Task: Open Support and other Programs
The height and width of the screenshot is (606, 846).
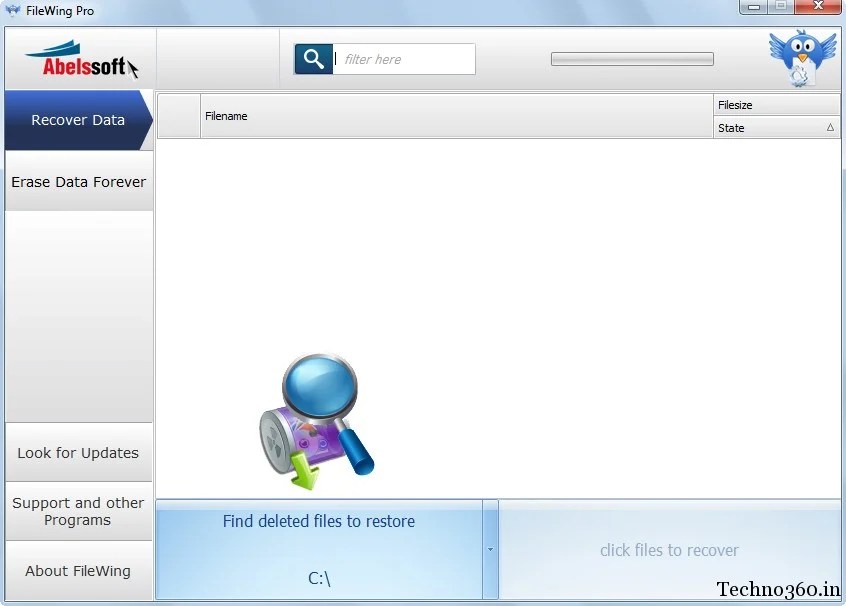Action: click(79, 512)
